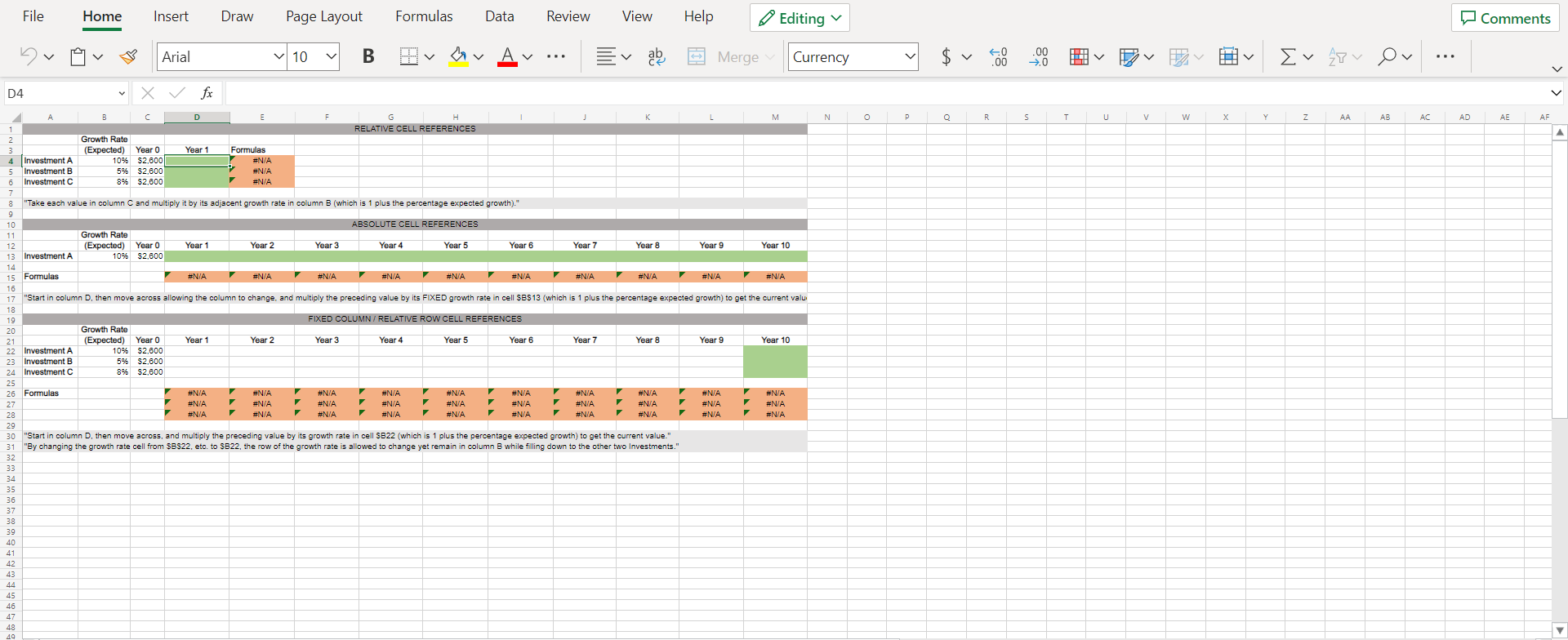Image resolution: width=1568 pixels, height=640 pixels.
Task: Open more font options ellipsis
Action: pyautogui.click(x=556, y=56)
